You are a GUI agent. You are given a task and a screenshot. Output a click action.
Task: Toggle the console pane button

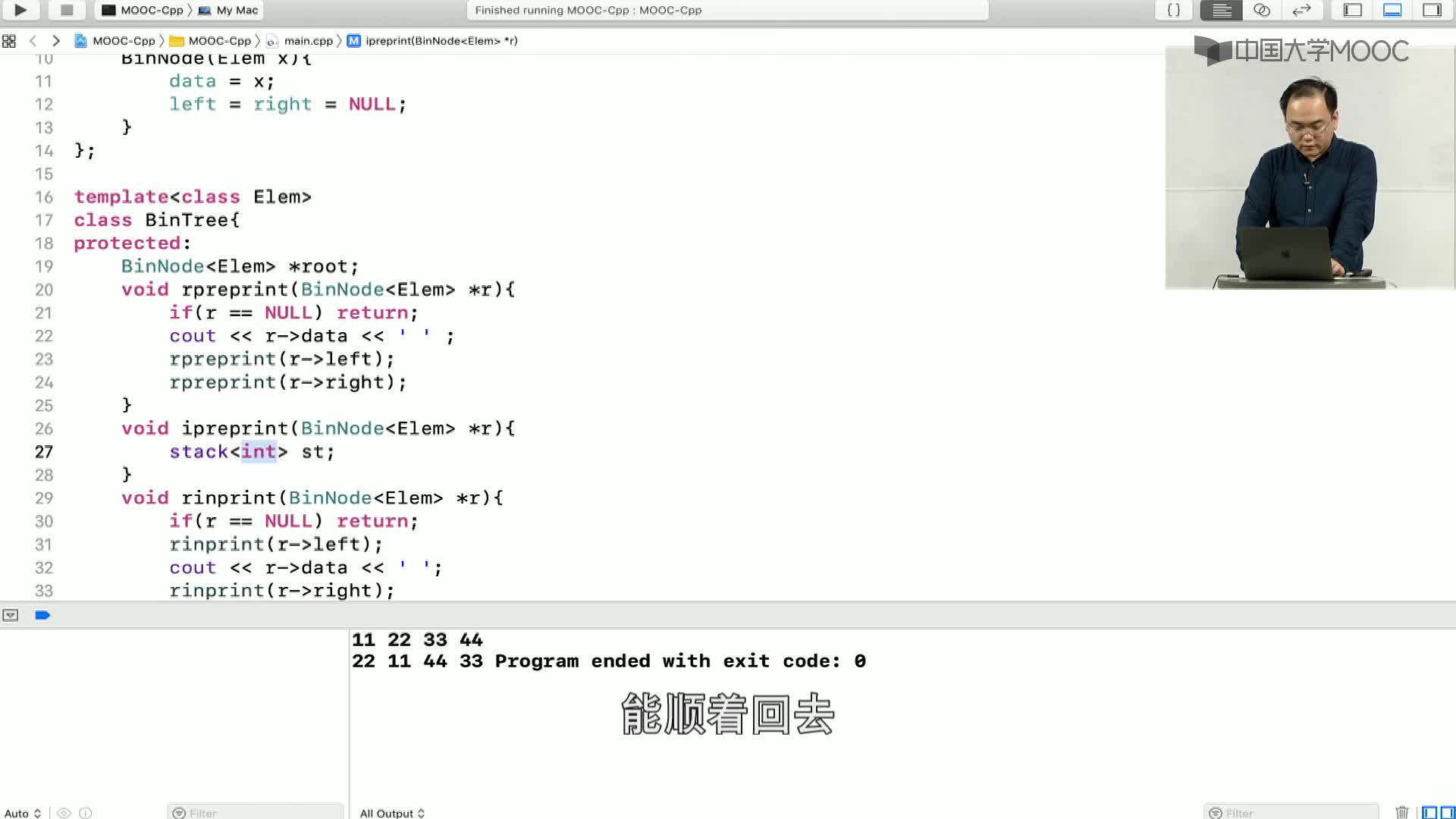coord(1448,813)
